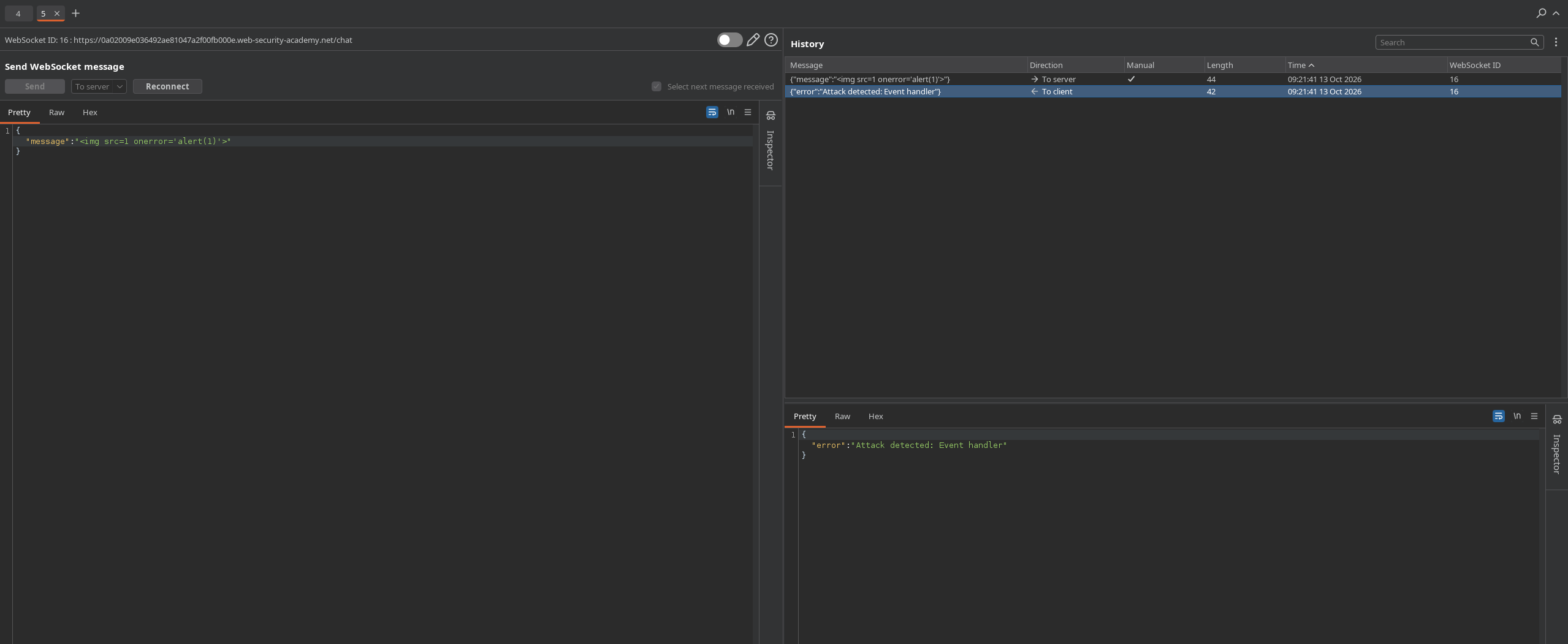The image size is (1568, 644).
Task: Open the Inspector panel beside history viewer
Action: [1556, 447]
